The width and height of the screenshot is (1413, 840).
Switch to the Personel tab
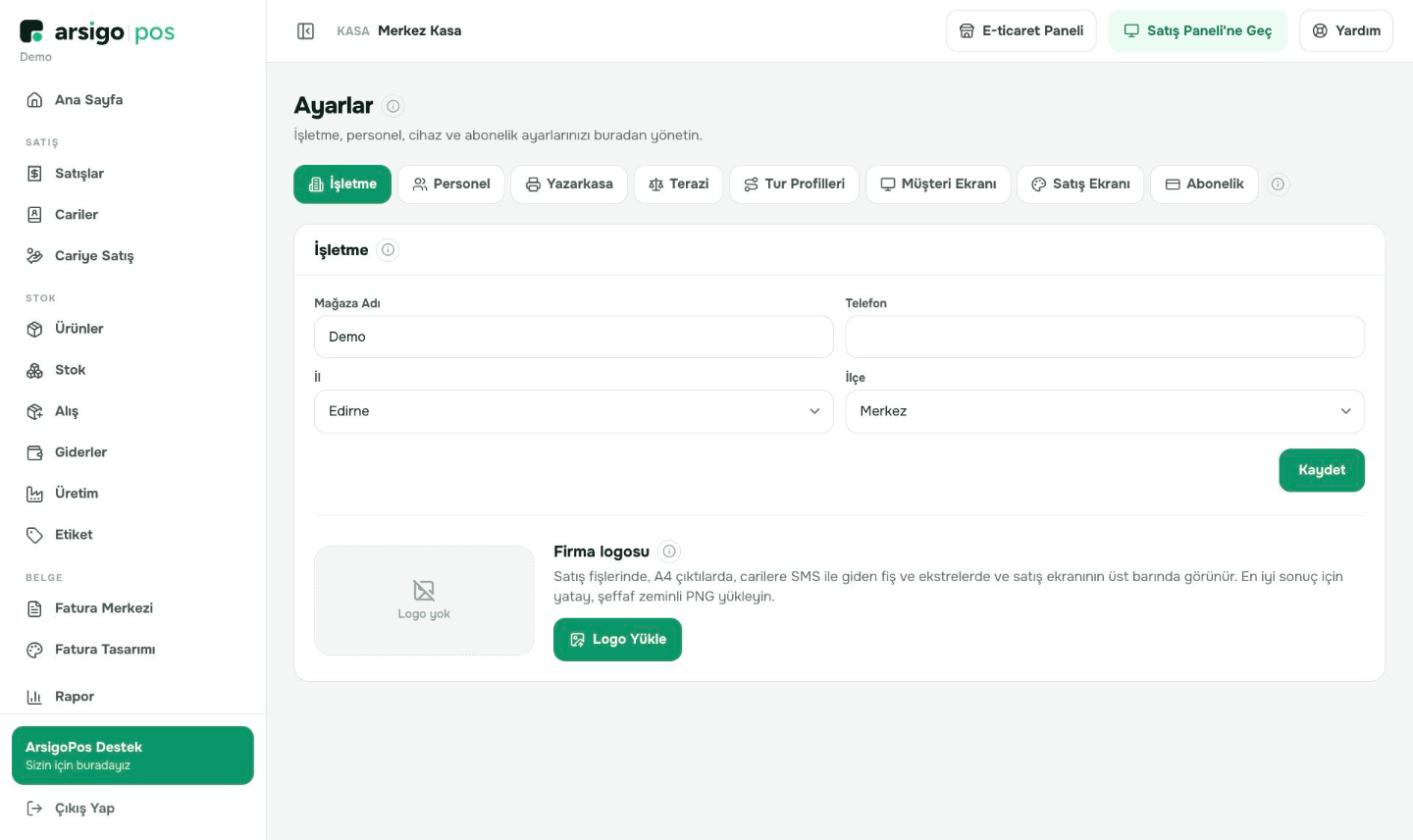(x=451, y=184)
